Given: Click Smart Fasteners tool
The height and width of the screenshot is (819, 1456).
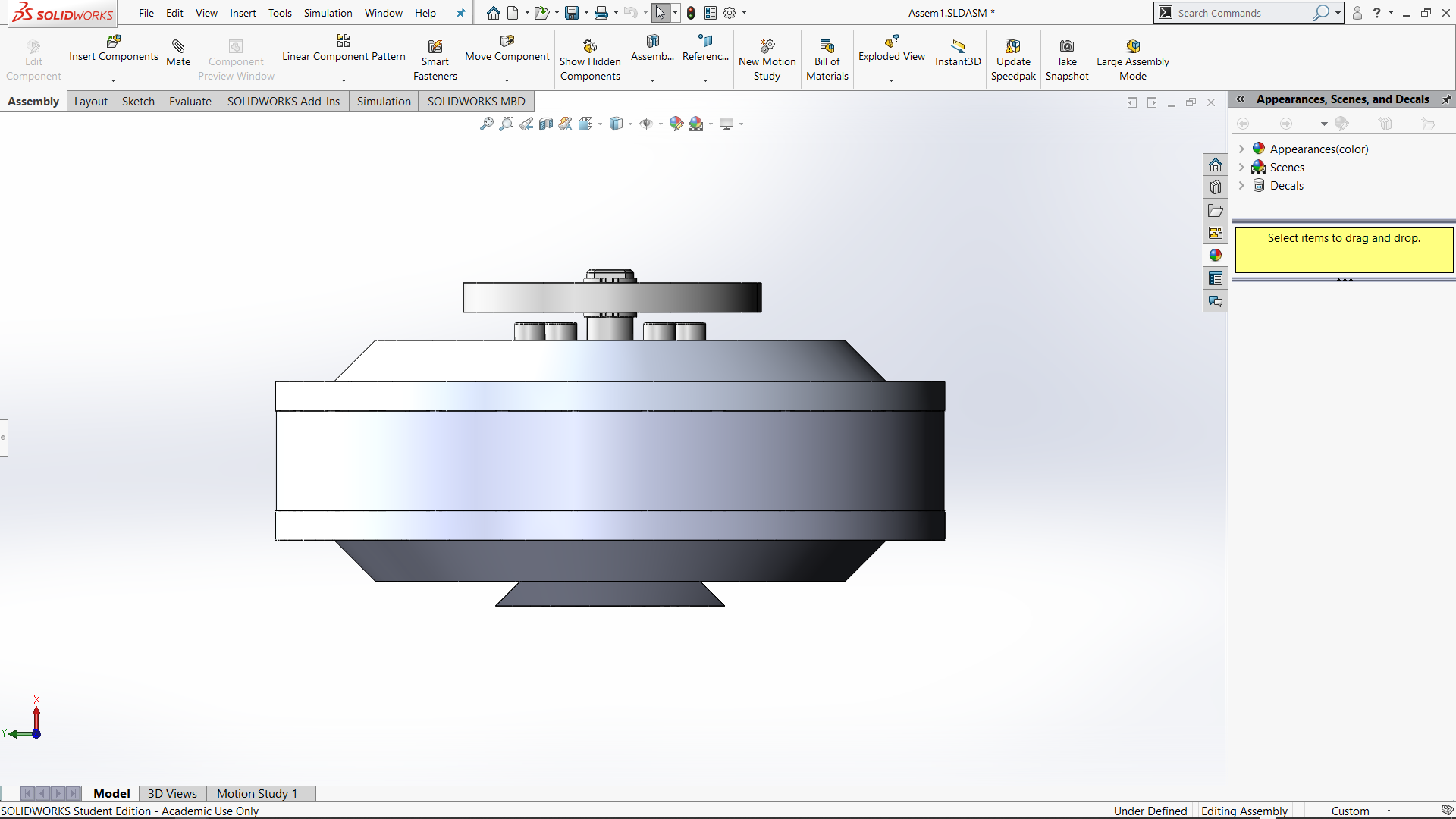Looking at the screenshot, I should click(435, 47).
